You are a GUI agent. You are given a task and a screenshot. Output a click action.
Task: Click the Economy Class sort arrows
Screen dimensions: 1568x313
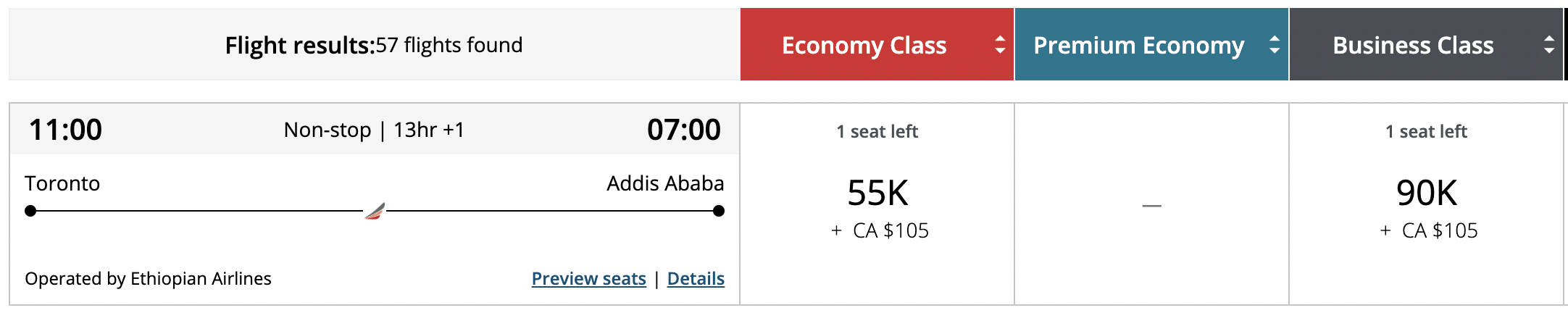pyautogui.click(x=1000, y=45)
